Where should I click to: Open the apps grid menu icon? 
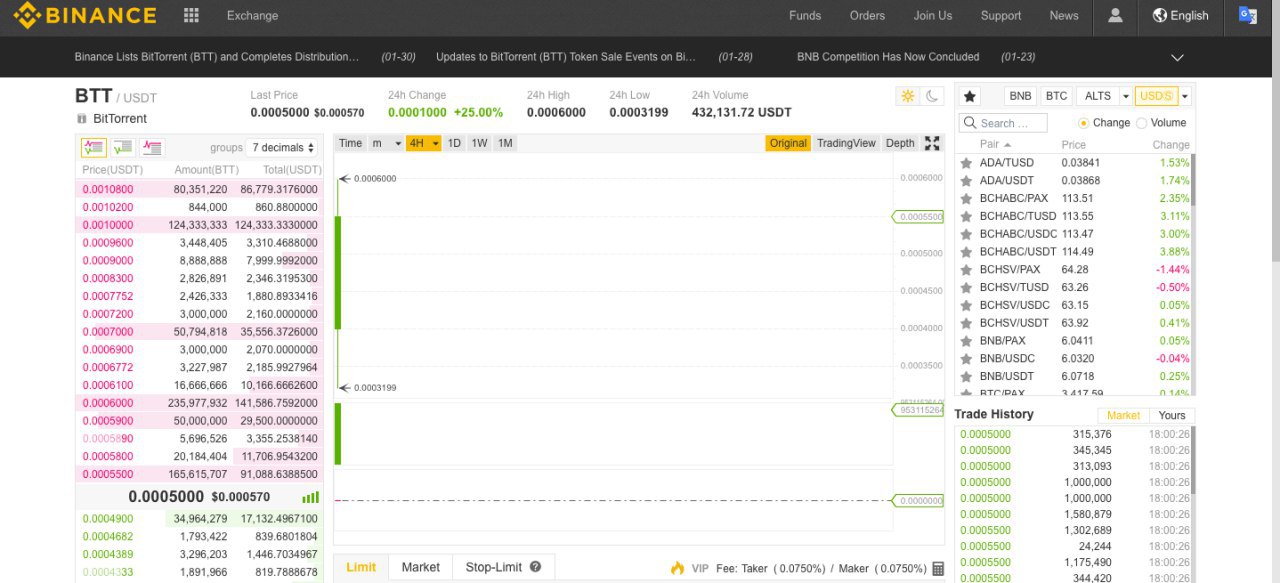click(x=191, y=15)
